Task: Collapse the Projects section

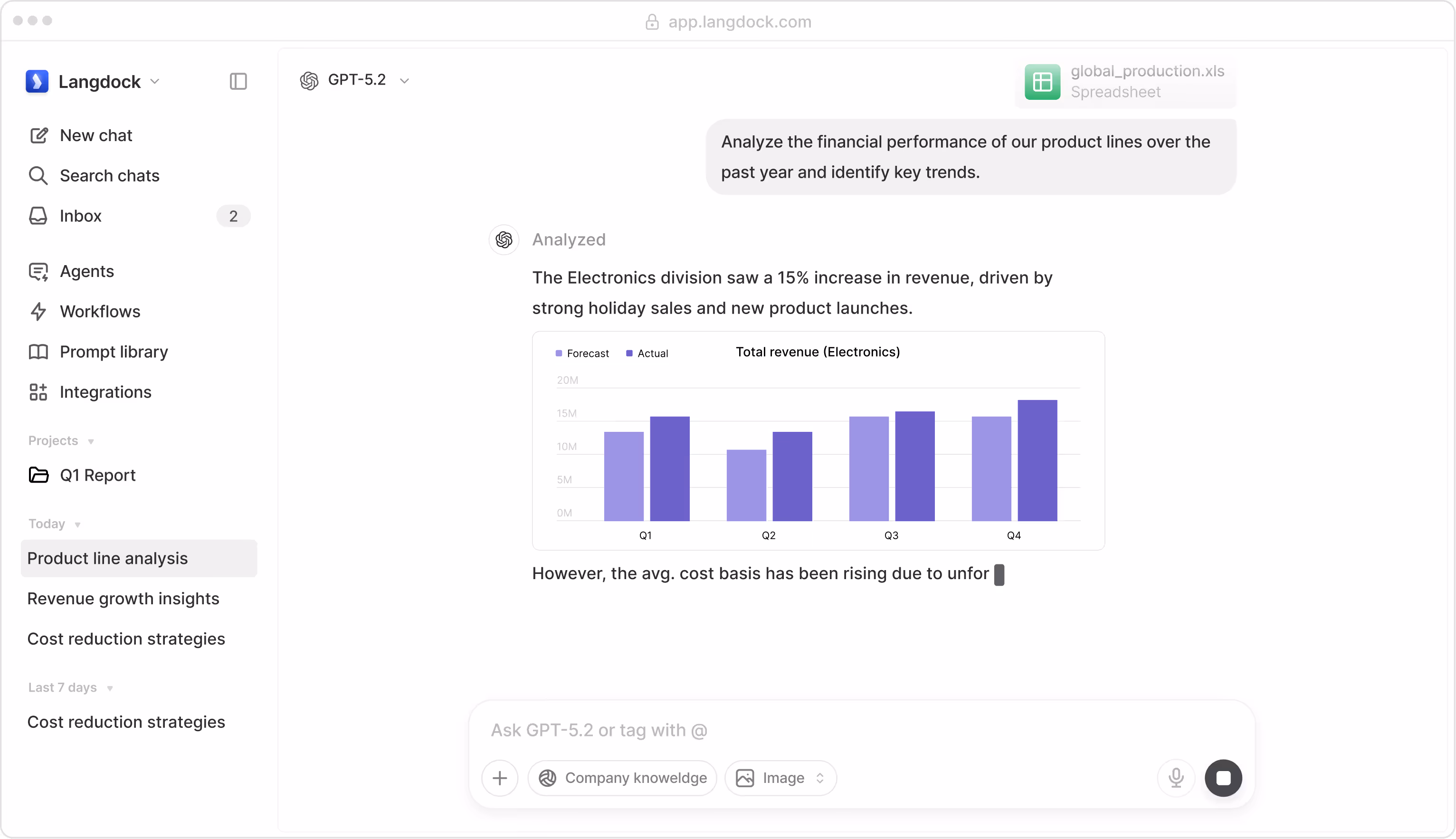Action: (x=90, y=441)
